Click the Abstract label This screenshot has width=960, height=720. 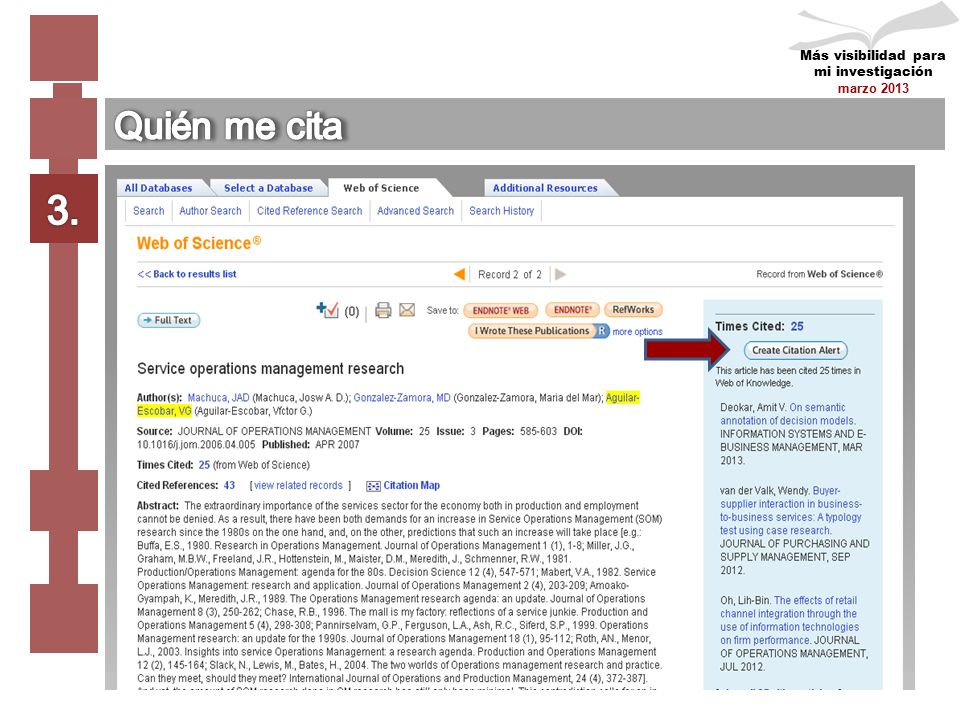157,506
